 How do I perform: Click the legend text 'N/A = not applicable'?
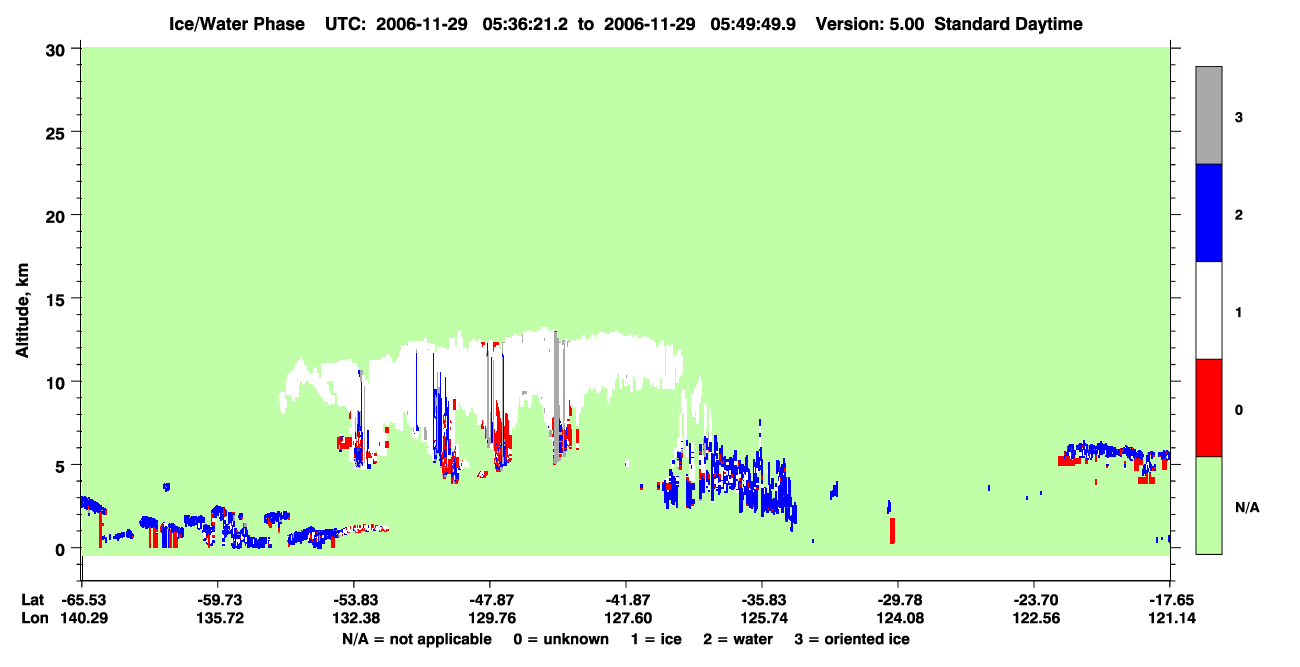(x=416, y=639)
